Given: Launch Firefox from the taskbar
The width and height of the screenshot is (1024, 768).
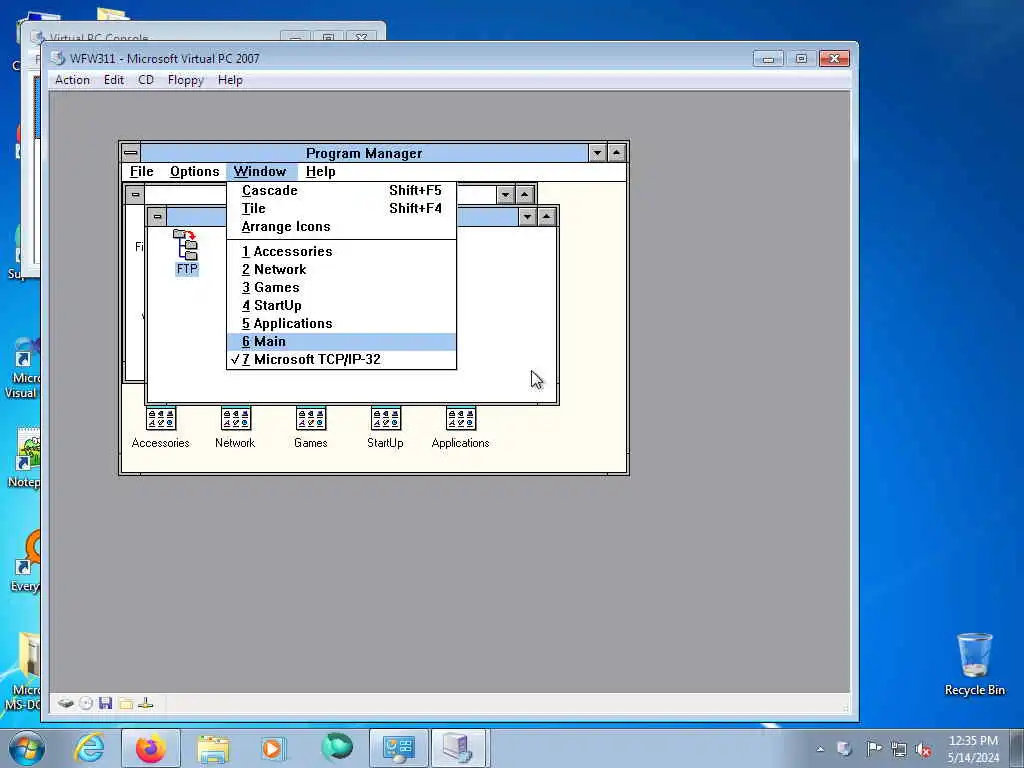Looking at the screenshot, I should click(151, 748).
